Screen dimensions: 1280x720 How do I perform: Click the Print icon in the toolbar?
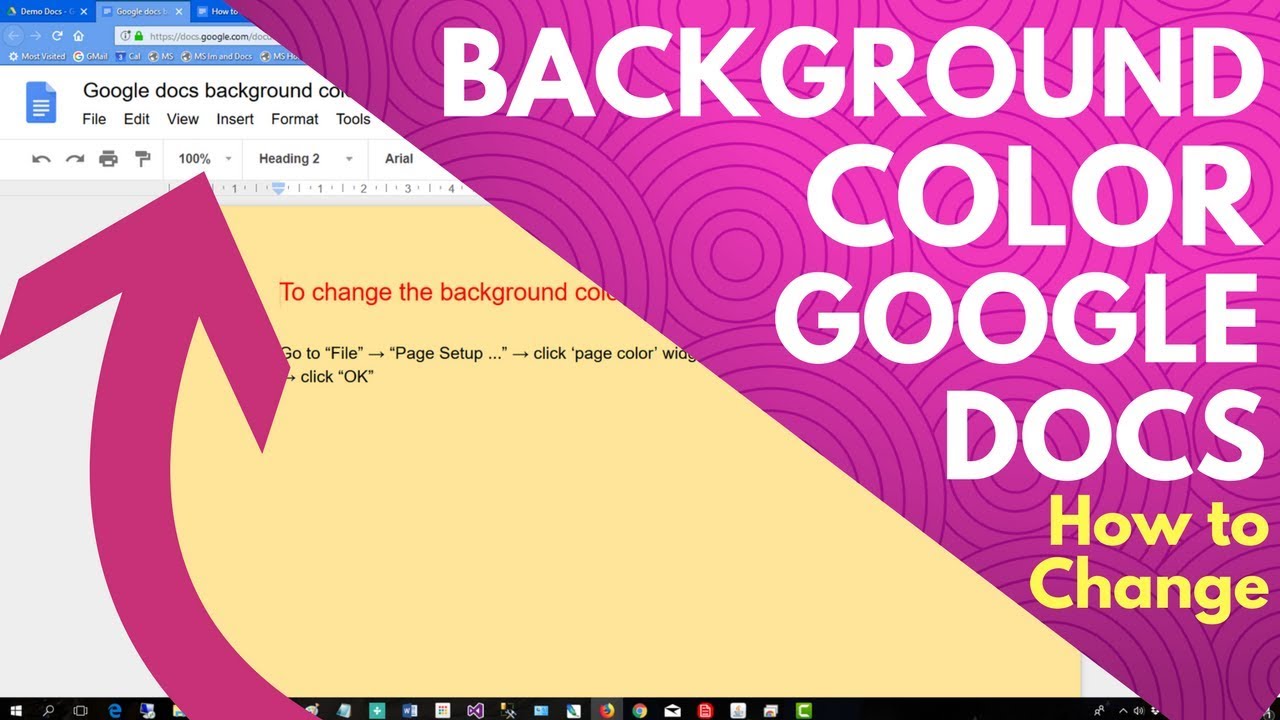(x=108, y=159)
